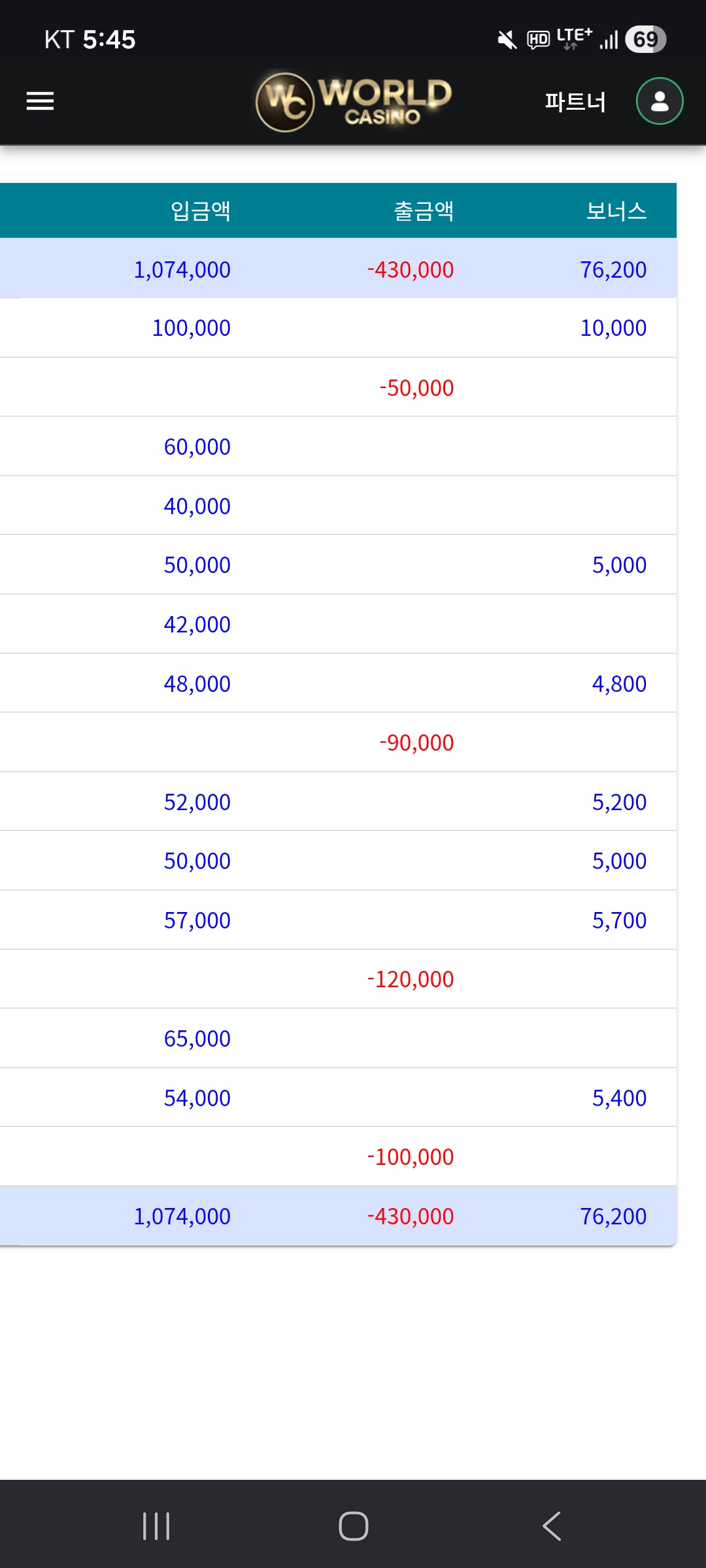Tap the -120,000 withdrawal amount
The height and width of the screenshot is (1568, 706).
pos(410,979)
